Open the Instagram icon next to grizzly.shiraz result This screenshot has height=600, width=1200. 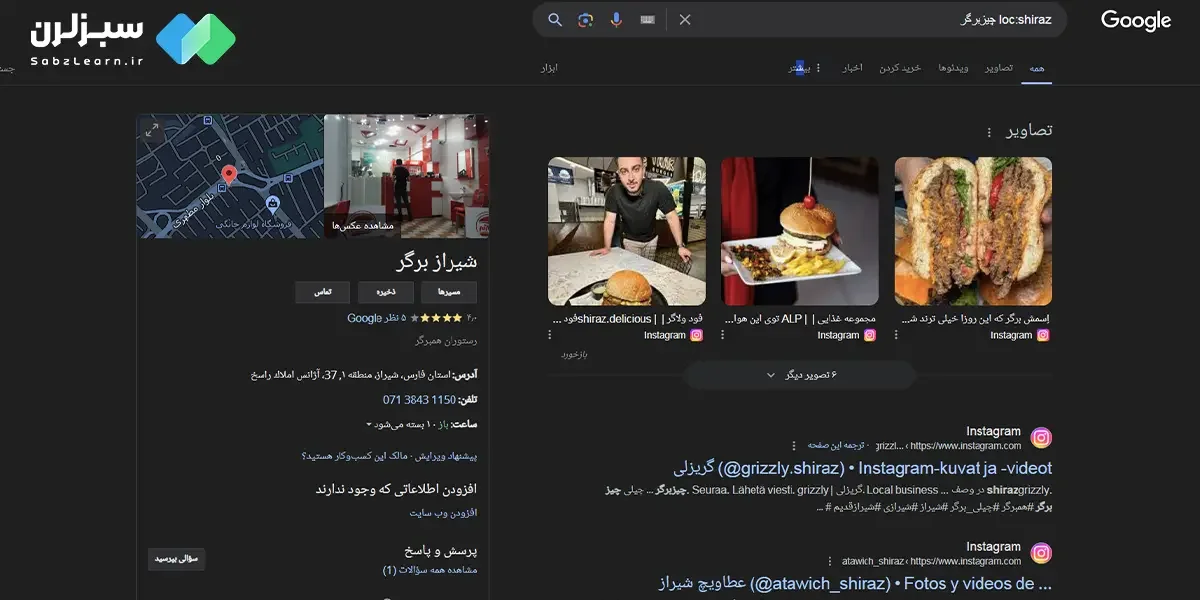click(x=1041, y=437)
